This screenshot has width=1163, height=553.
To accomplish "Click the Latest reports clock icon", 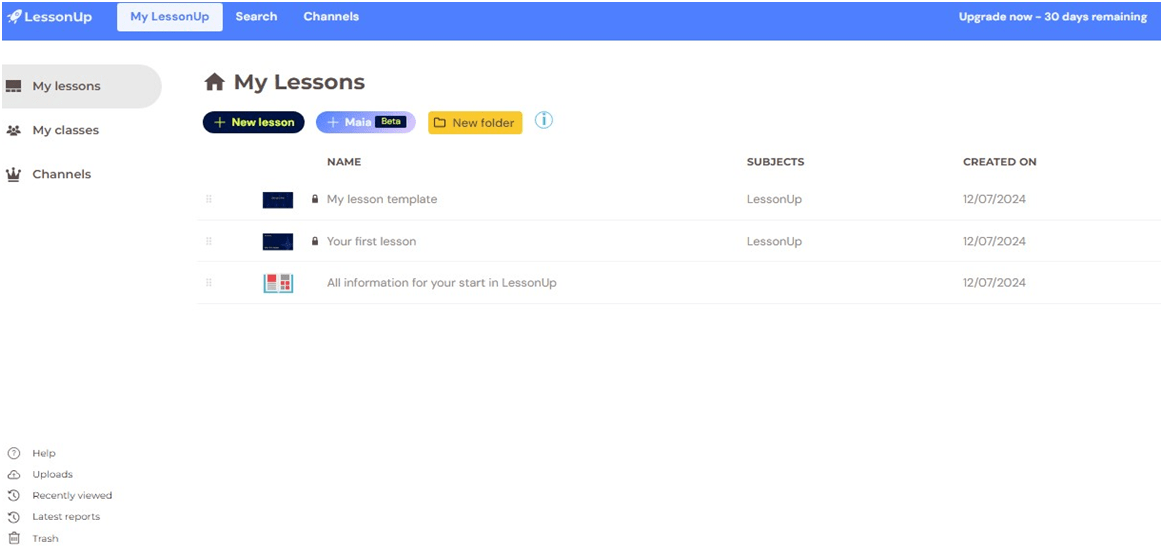I will click(x=13, y=517).
